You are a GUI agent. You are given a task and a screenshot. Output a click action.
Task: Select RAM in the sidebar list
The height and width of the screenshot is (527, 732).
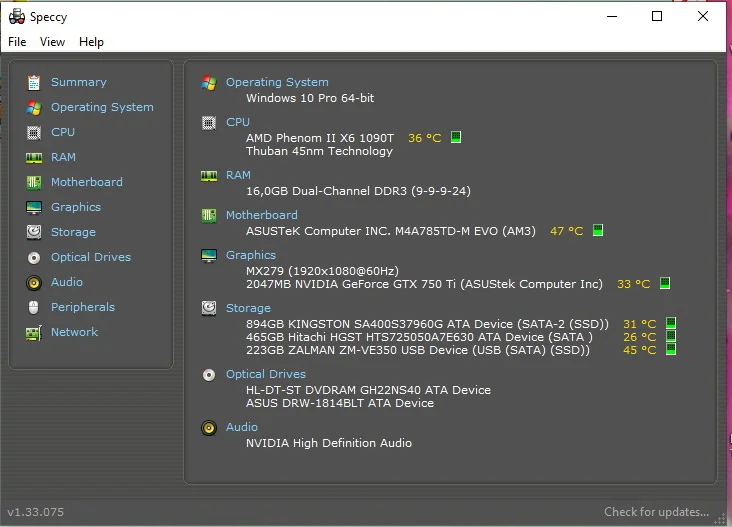[63, 157]
